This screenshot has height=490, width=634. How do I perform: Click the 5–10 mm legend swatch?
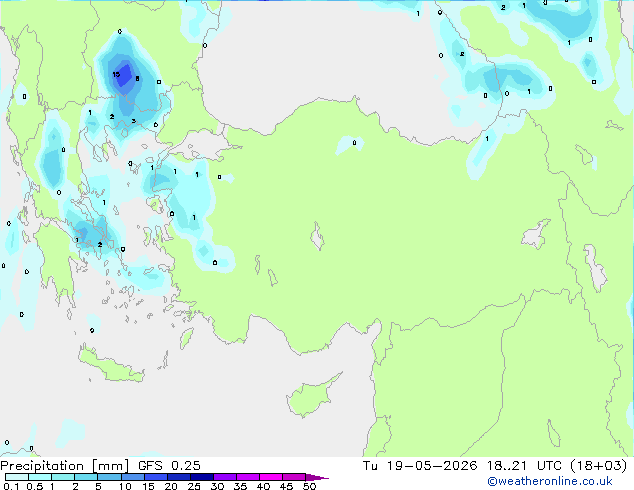pos(109,477)
